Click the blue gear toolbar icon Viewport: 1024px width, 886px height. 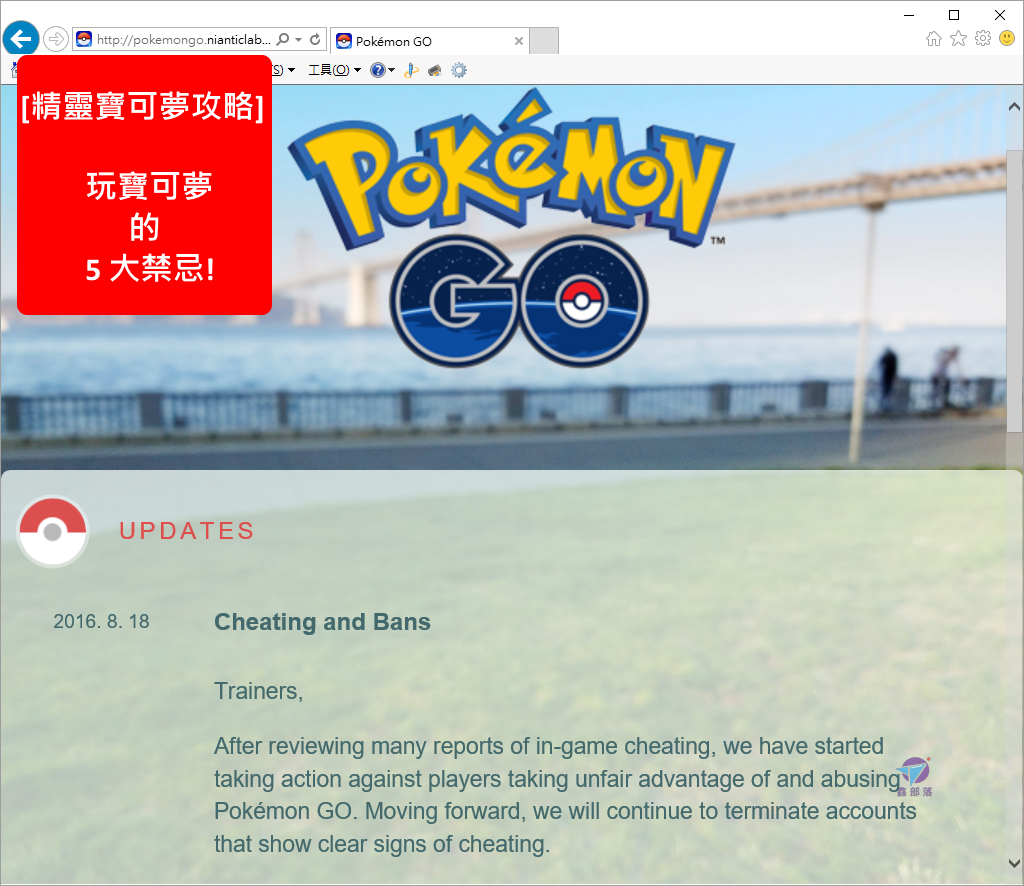459,70
